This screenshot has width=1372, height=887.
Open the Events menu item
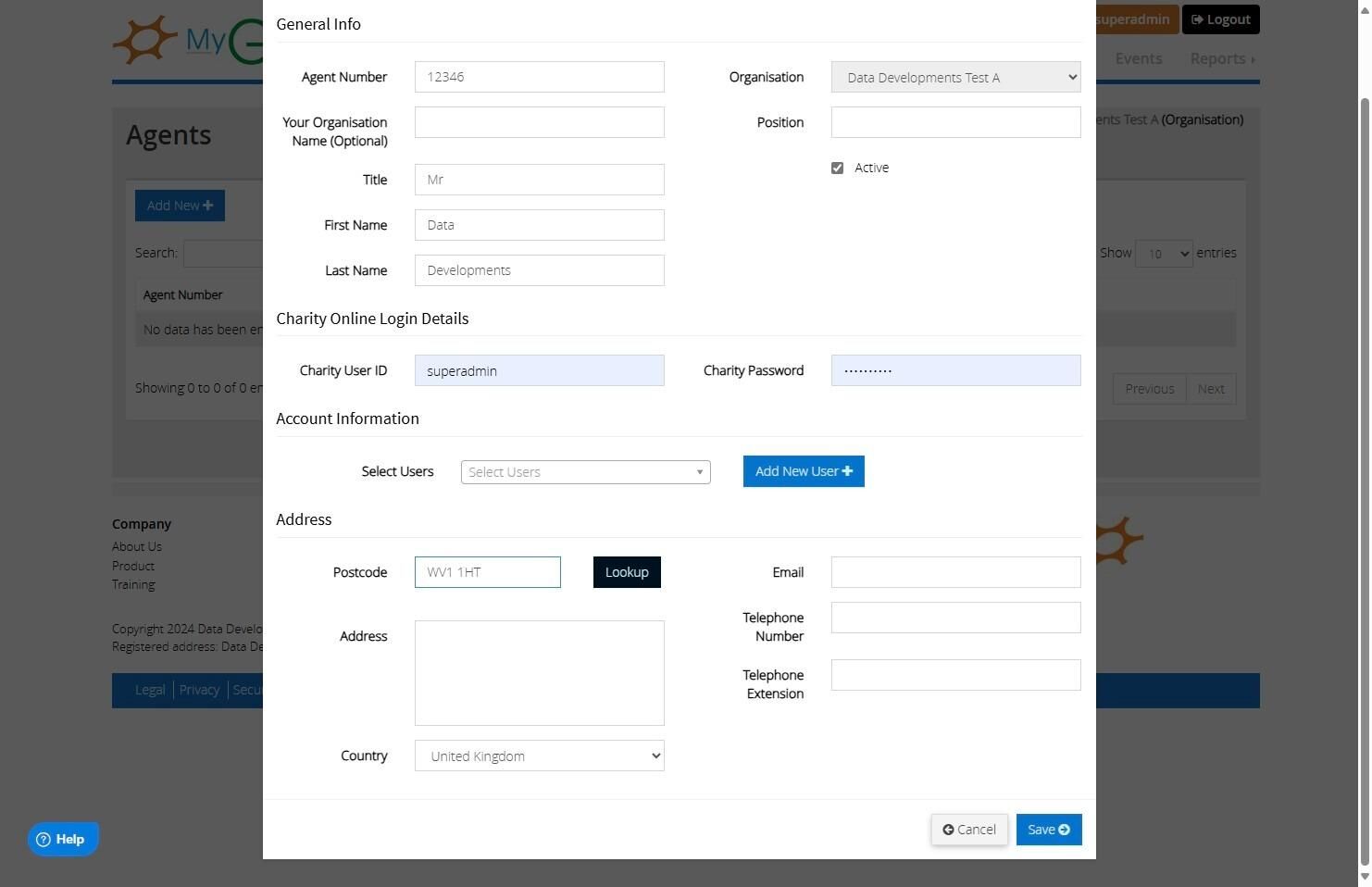[1138, 58]
